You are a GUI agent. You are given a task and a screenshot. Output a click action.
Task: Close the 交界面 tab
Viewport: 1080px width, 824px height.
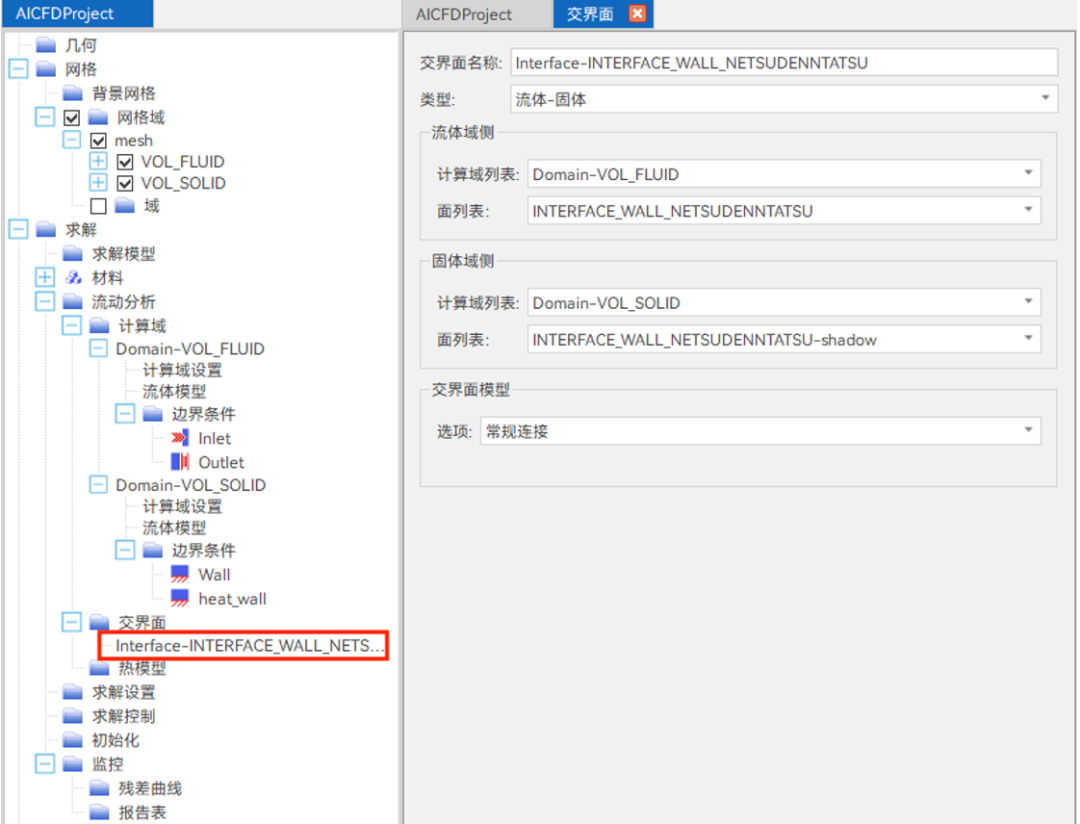tap(637, 14)
